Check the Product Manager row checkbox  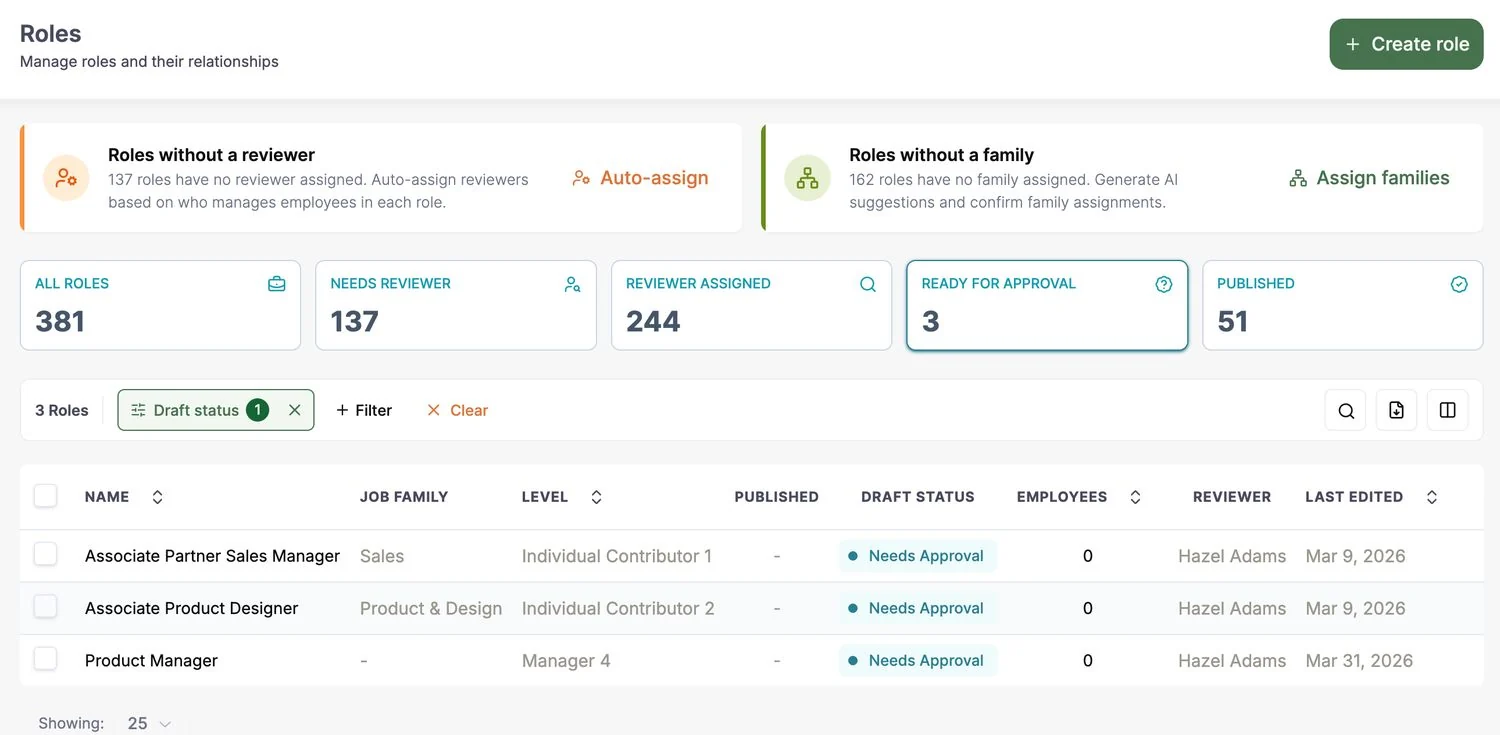46,658
